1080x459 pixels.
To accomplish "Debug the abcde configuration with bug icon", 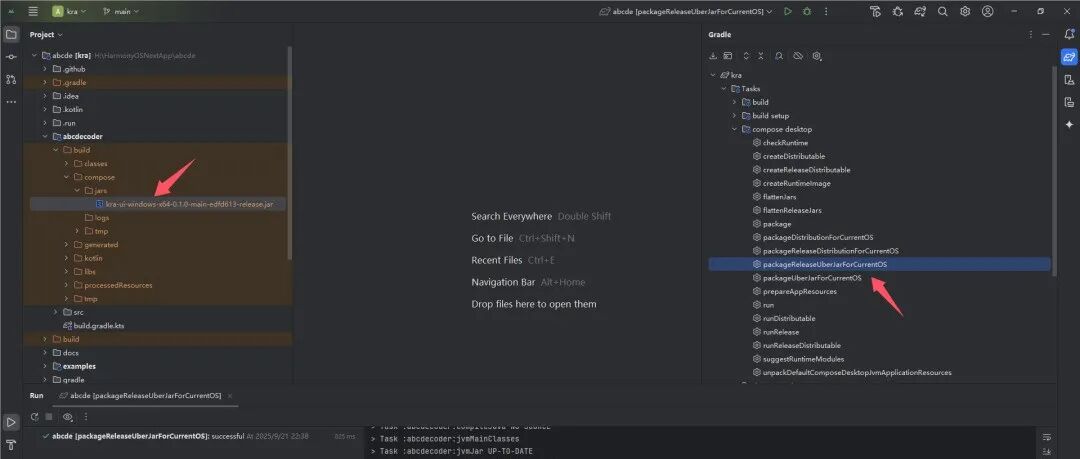I will coord(807,12).
